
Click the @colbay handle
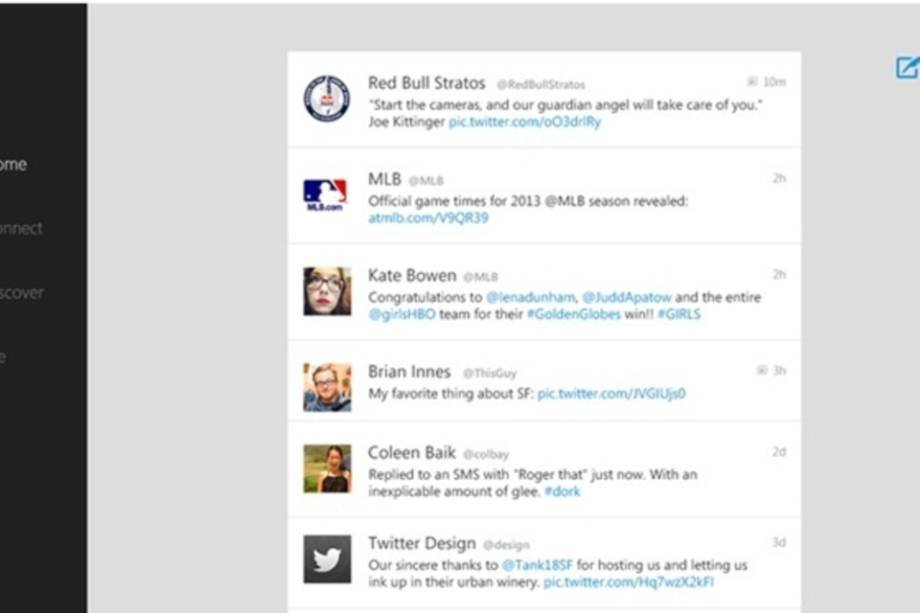coord(486,455)
